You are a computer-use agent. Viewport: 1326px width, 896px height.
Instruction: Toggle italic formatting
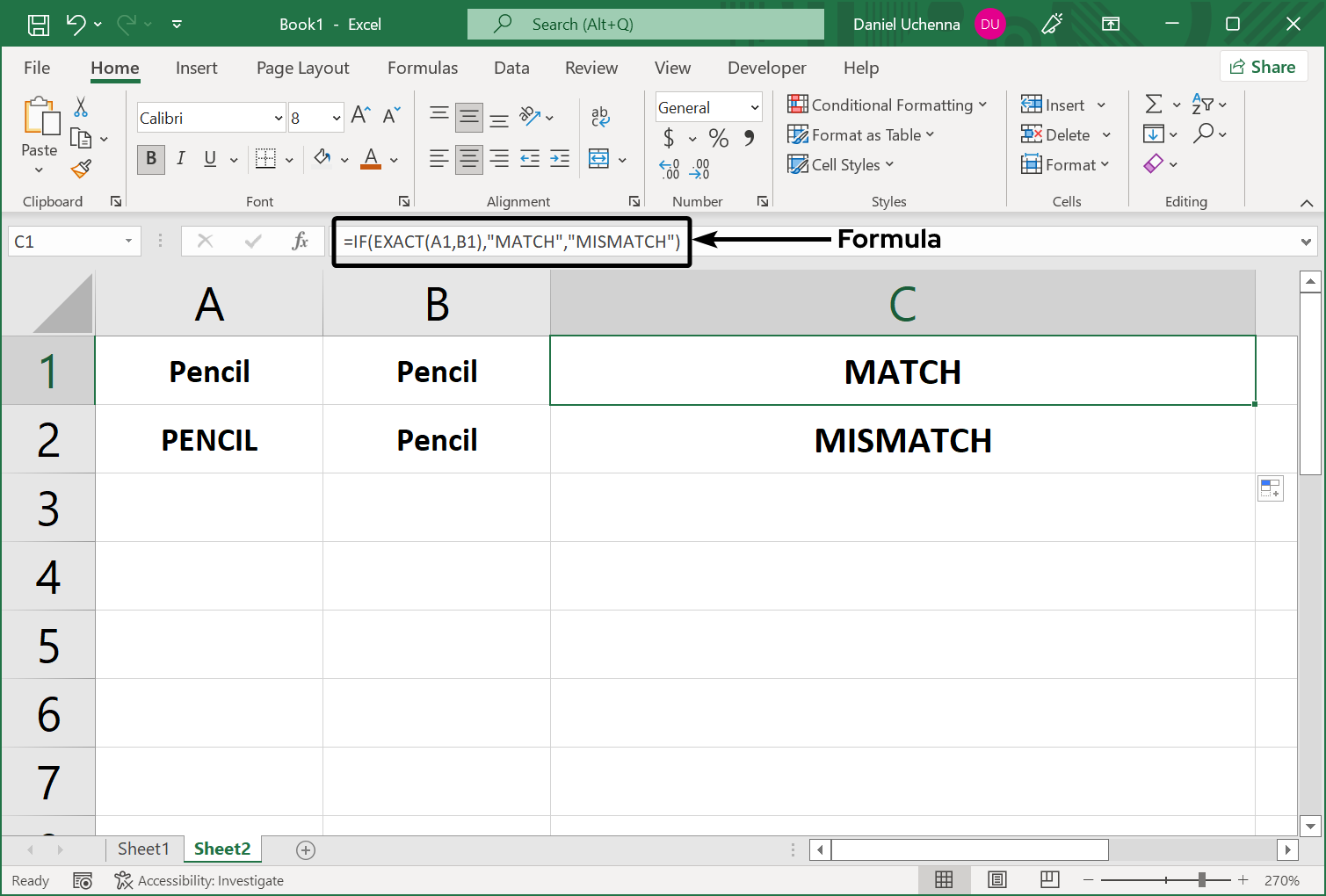tap(180, 159)
